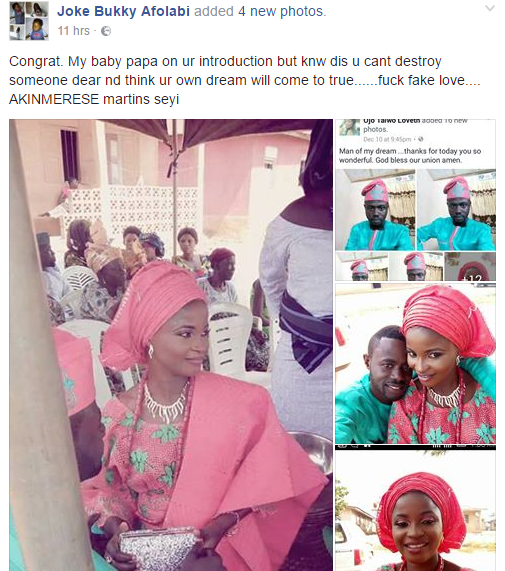The height and width of the screenshot is (571, 505).
Task: Click the left man-in-teal photo in screenshot
Action: pos(375,210)
